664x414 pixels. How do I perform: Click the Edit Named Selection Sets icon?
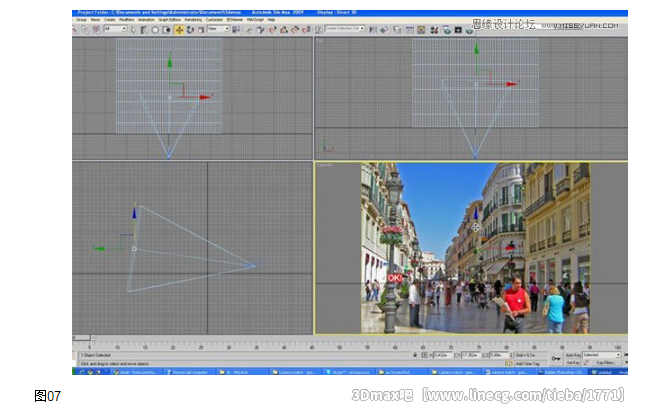pyautogui.click(x=319, y=30)
